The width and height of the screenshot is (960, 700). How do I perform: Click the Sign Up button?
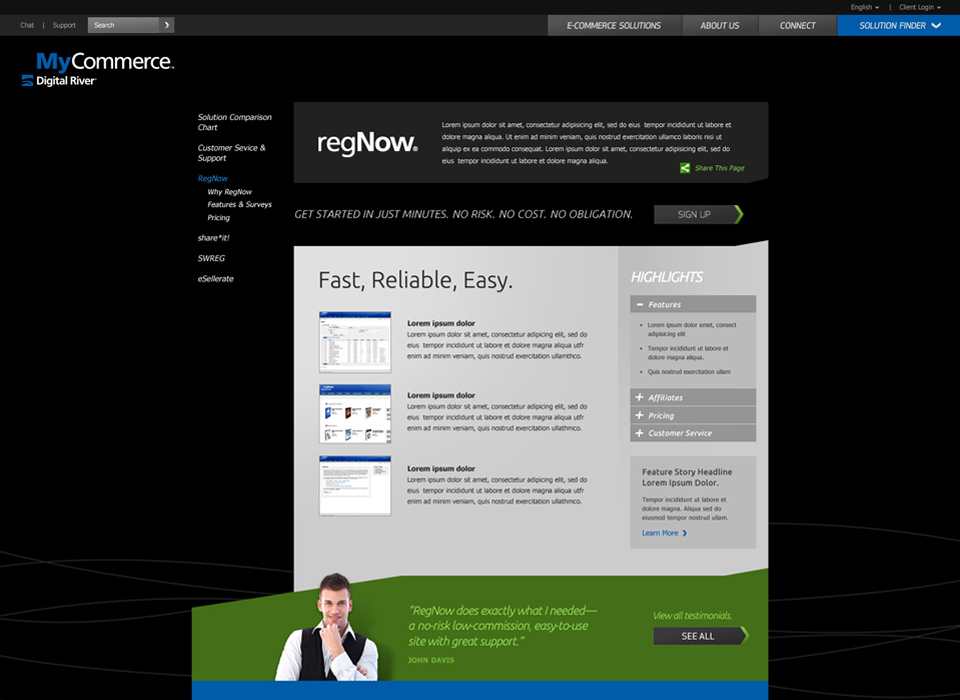698,214
